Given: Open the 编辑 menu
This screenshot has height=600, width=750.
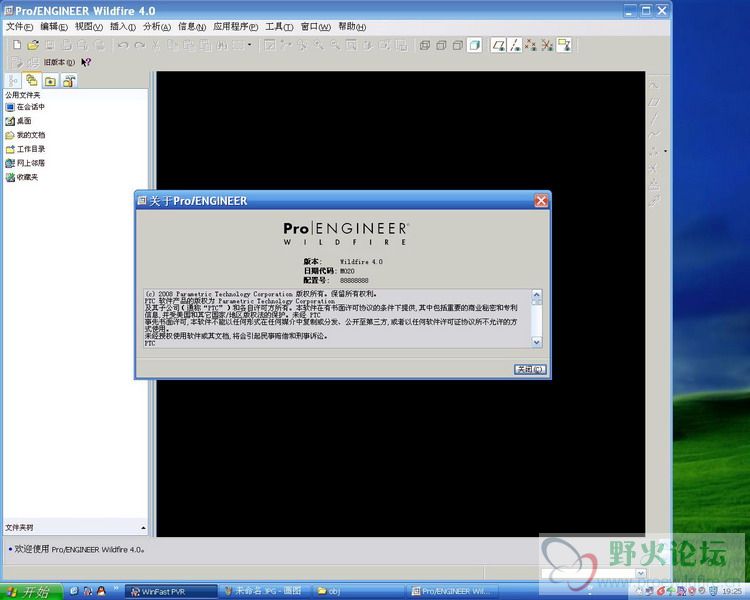Looking at the screenshot, I should coord(54,27).
